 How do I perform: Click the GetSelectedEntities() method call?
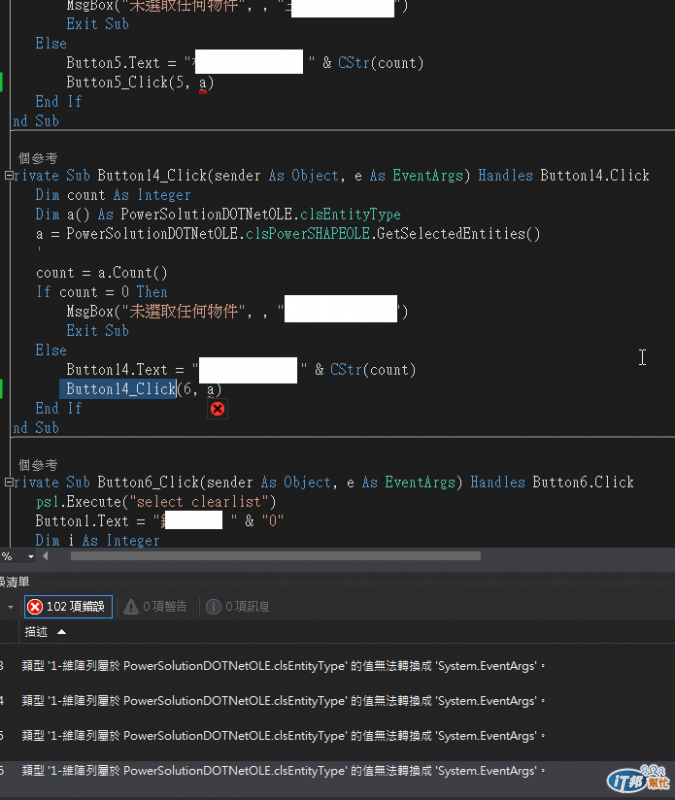[x=458, y=234]
